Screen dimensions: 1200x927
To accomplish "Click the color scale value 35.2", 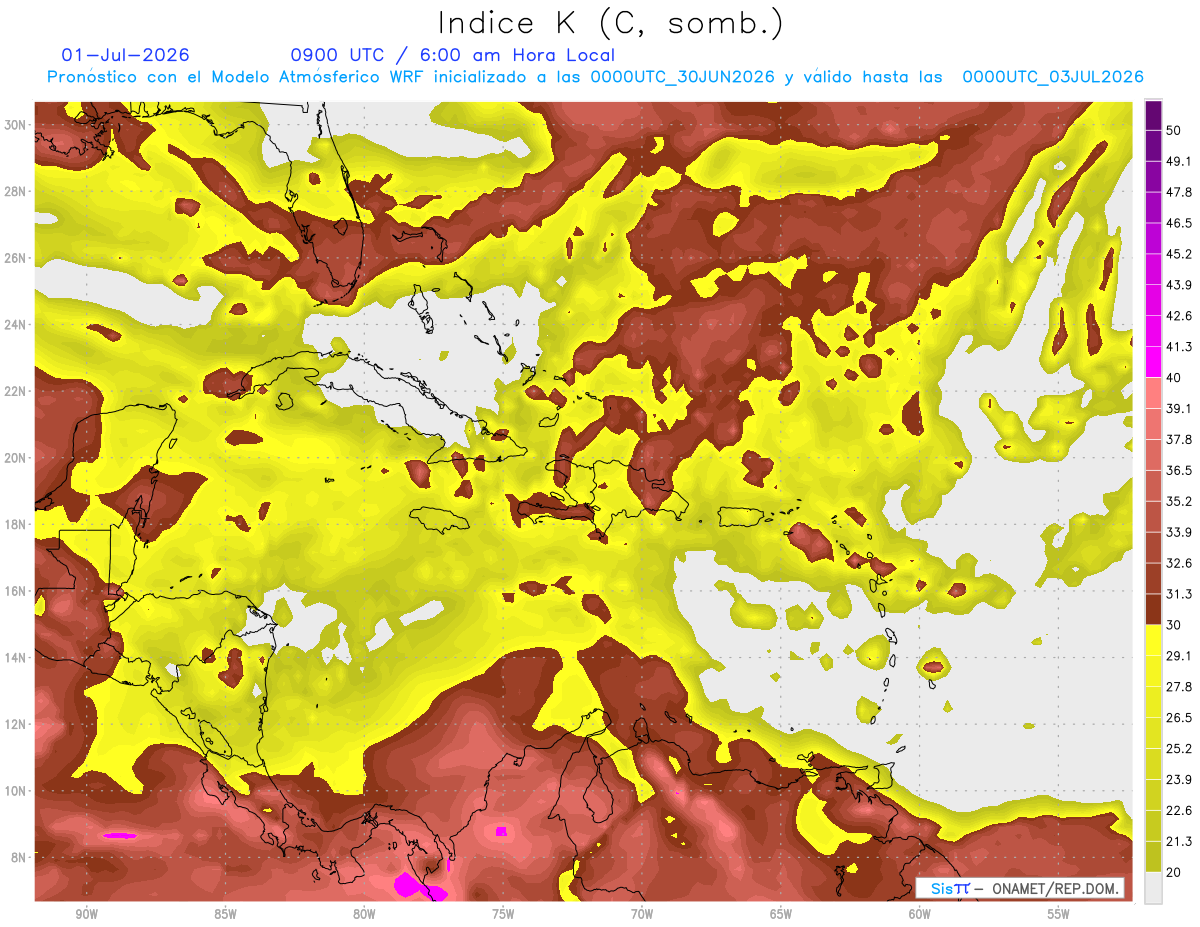I will click(1179, 501).
